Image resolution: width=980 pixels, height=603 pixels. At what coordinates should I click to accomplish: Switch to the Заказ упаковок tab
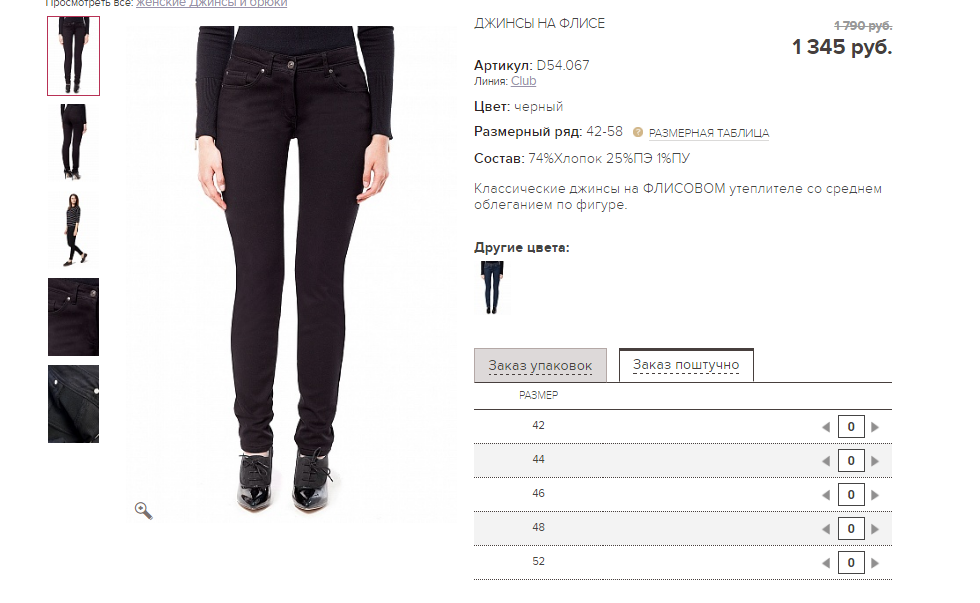540,365
